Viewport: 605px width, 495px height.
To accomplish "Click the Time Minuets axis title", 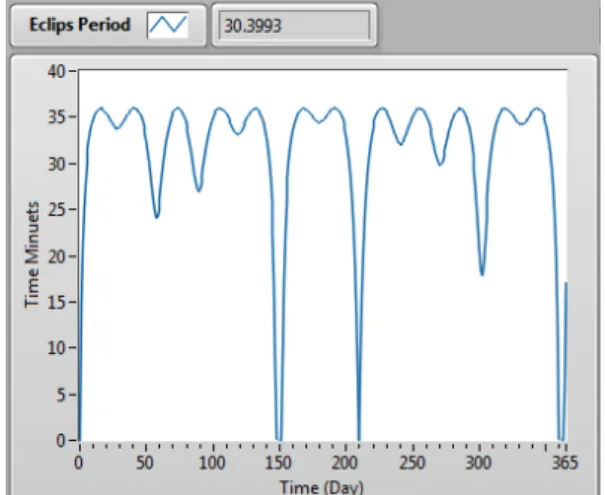I will click(x=32, y=255).
